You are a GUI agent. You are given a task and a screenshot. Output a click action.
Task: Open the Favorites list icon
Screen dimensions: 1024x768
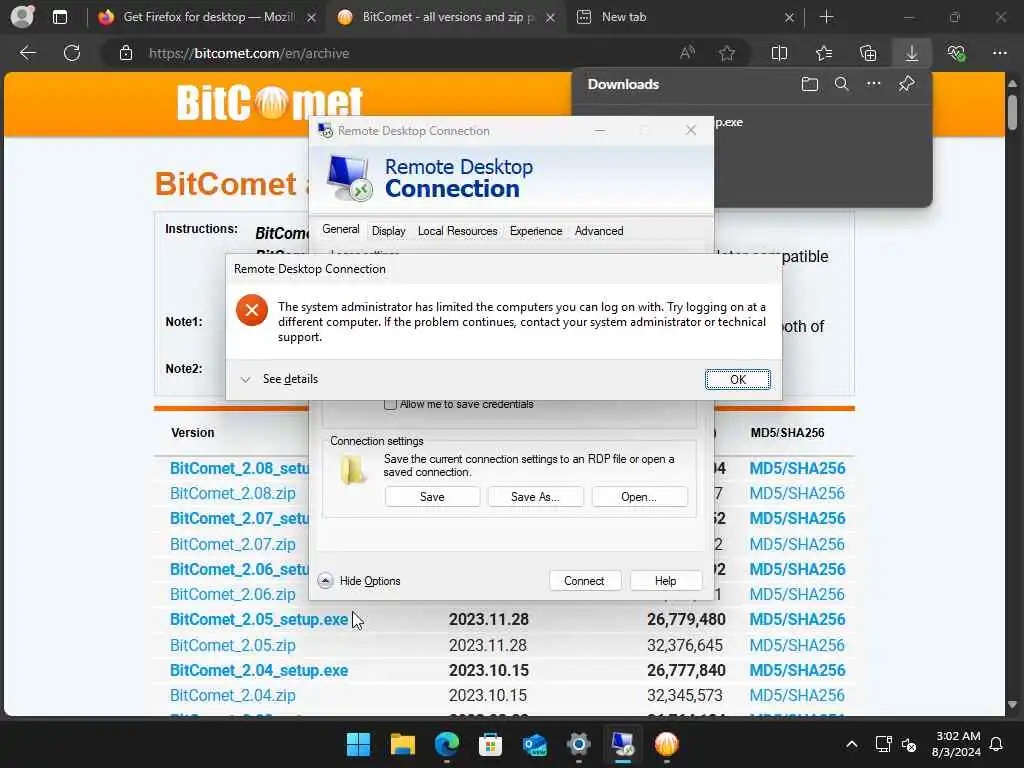(824, 53)
